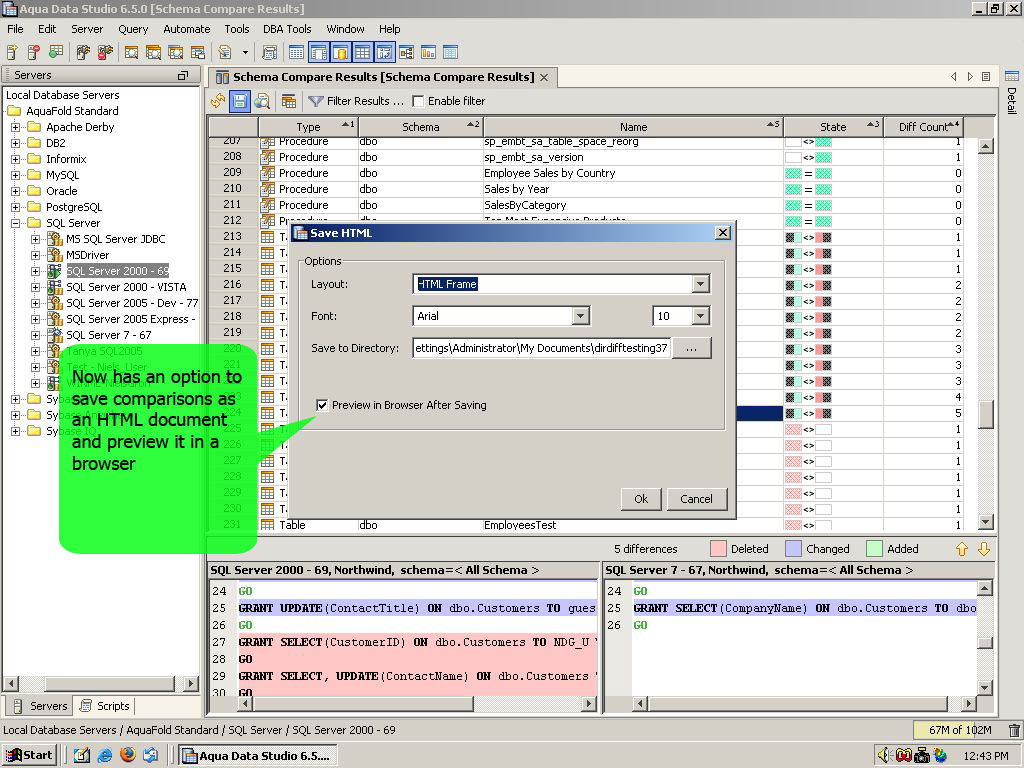Open the font size dropdown
The width and height of the screenshot is (1024, 768).
[701, 316]
